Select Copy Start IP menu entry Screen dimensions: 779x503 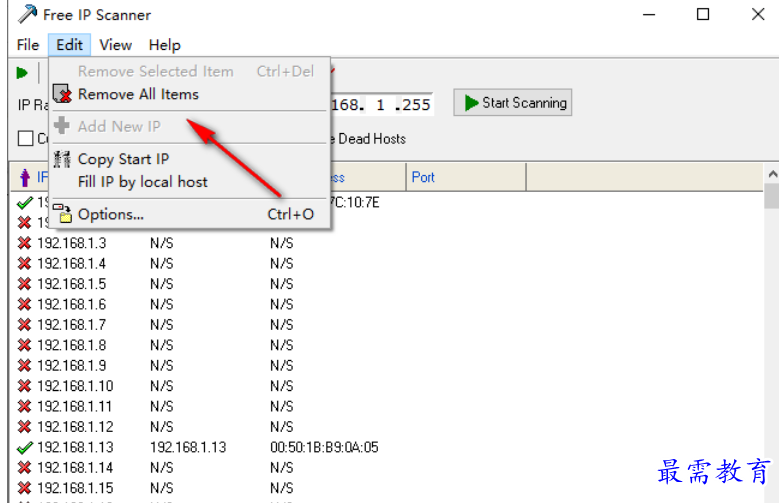tap(190, 159)
